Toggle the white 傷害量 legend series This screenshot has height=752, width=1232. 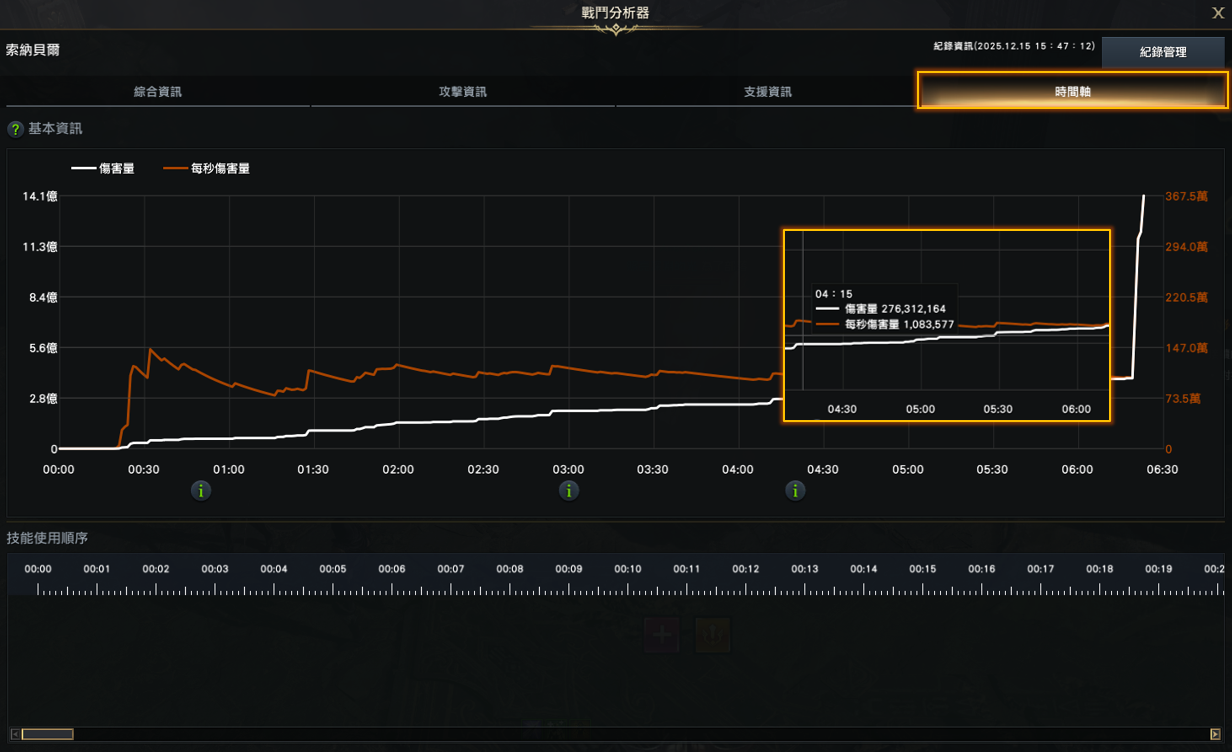pos(102,169)
